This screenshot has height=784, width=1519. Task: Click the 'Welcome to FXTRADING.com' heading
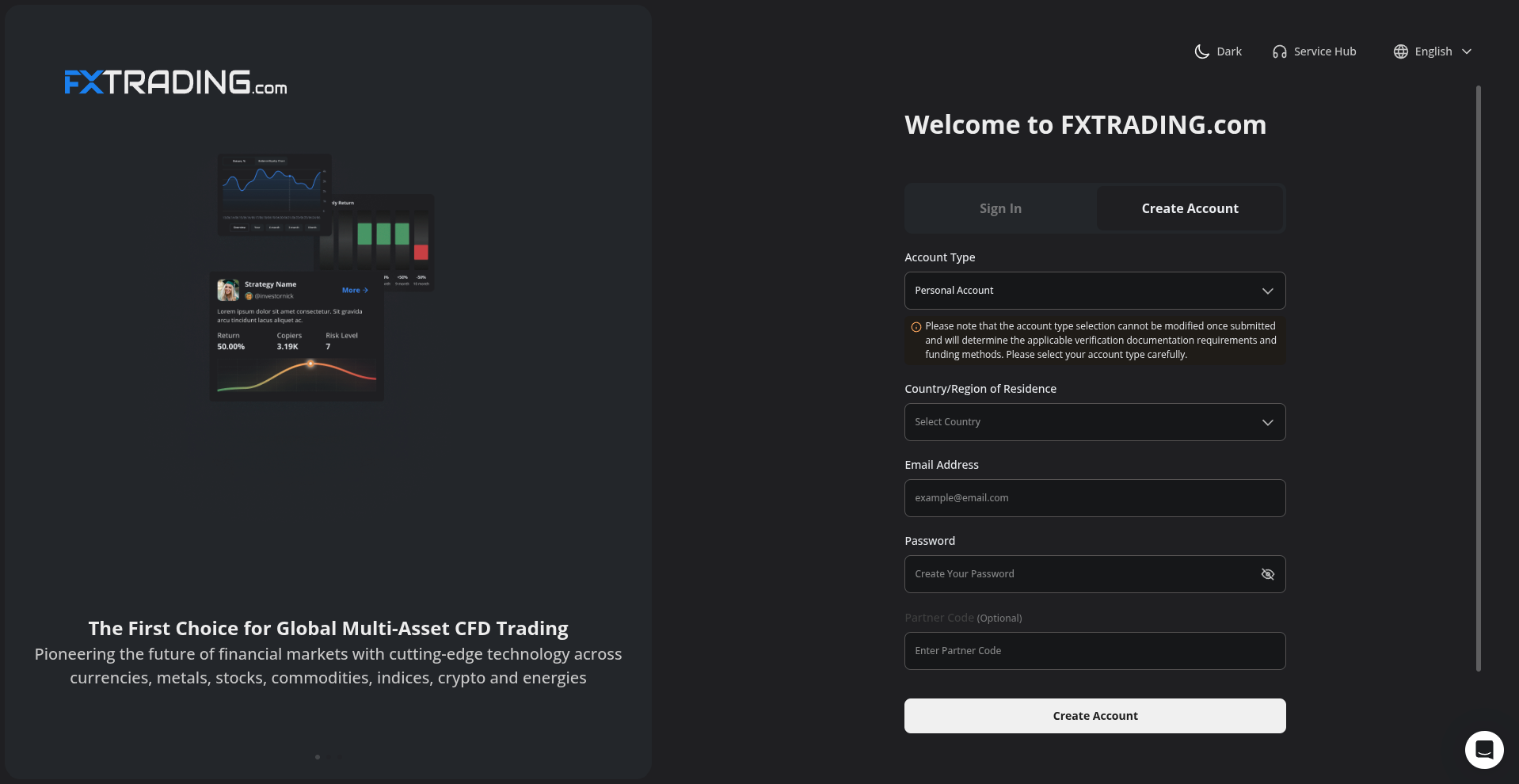tap(1085, 125)
